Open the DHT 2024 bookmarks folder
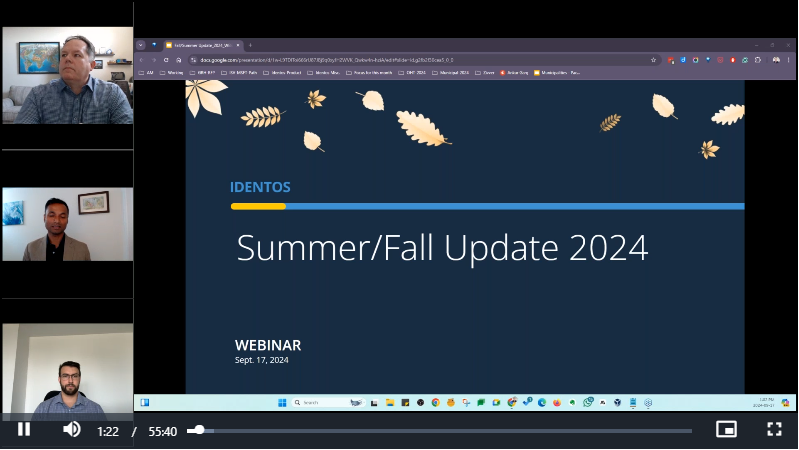 412,73
